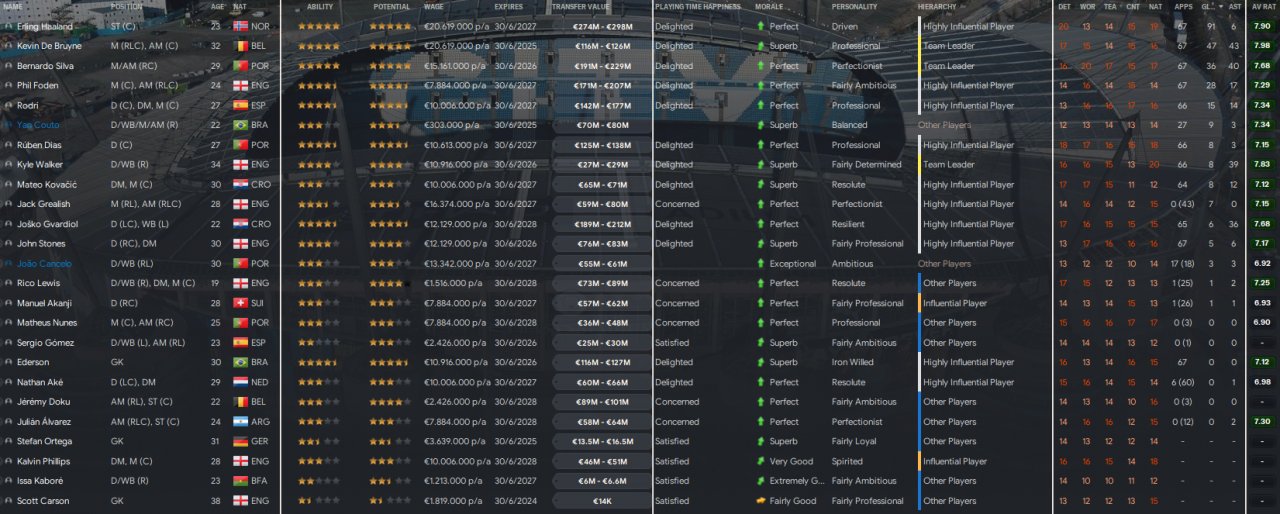The height and width of the screenshot is (514, 1280).
Task: Click the player icon beside Erling Haaland
Action: (x=8, y=26)
